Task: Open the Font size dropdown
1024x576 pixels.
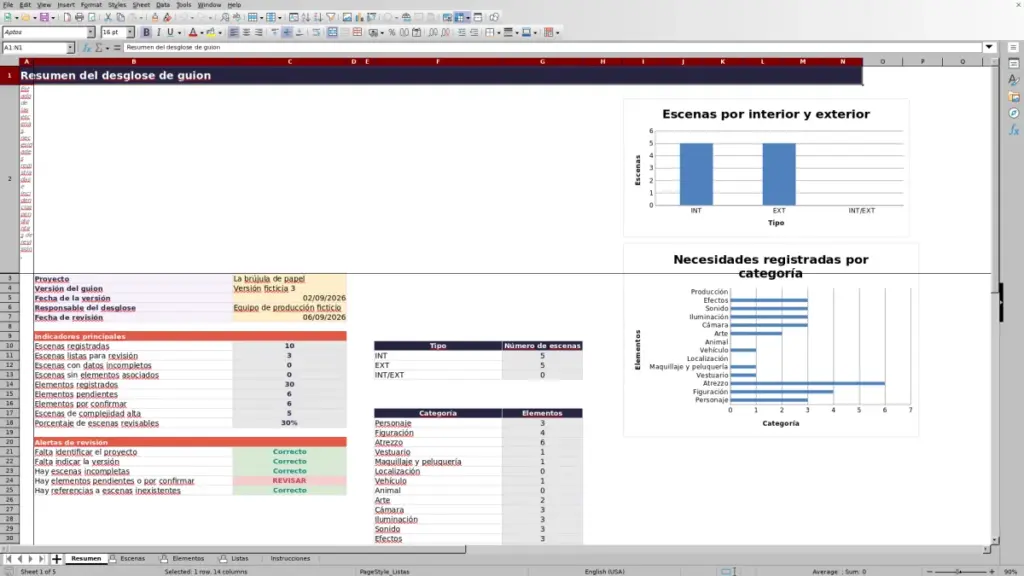Action: (130, 32)
